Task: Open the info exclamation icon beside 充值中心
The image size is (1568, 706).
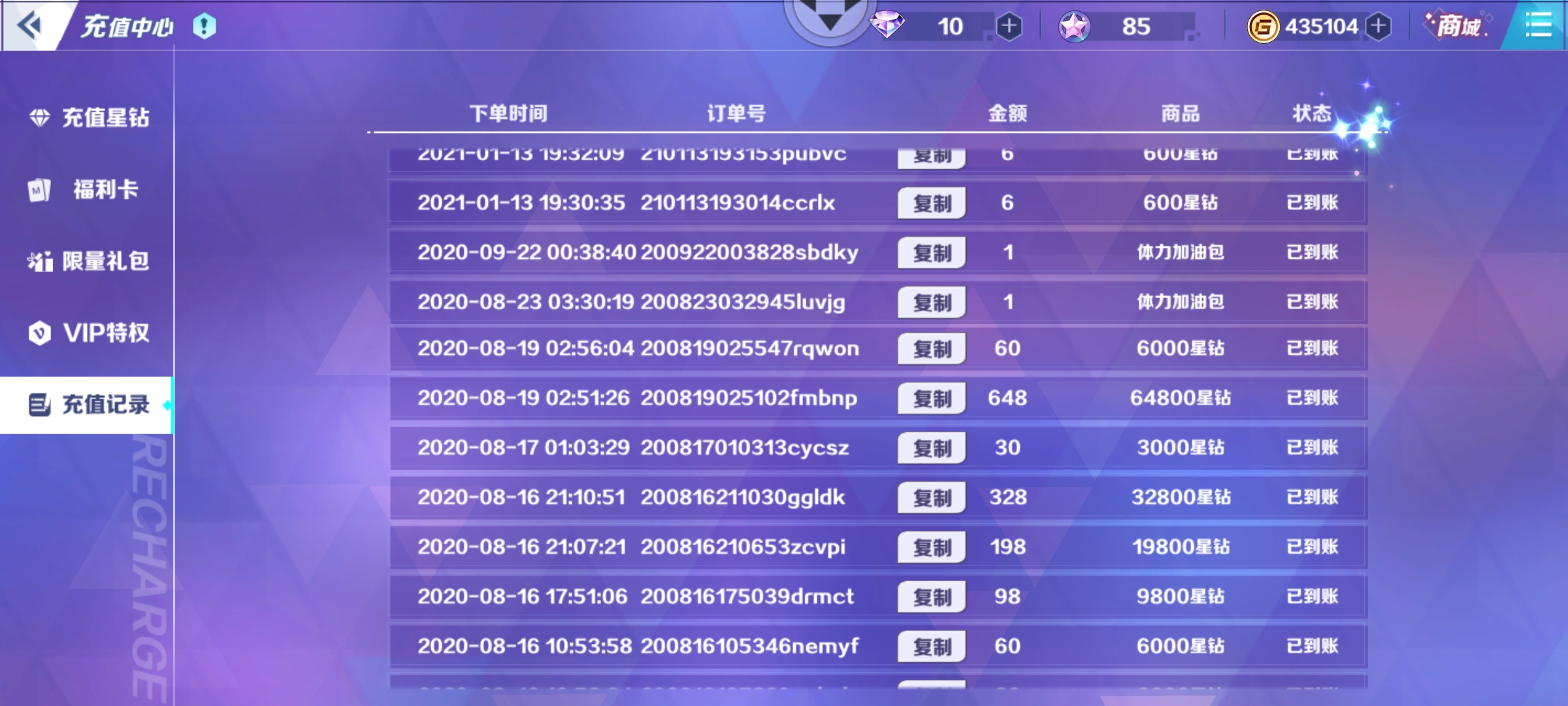Action: point(204,26)
